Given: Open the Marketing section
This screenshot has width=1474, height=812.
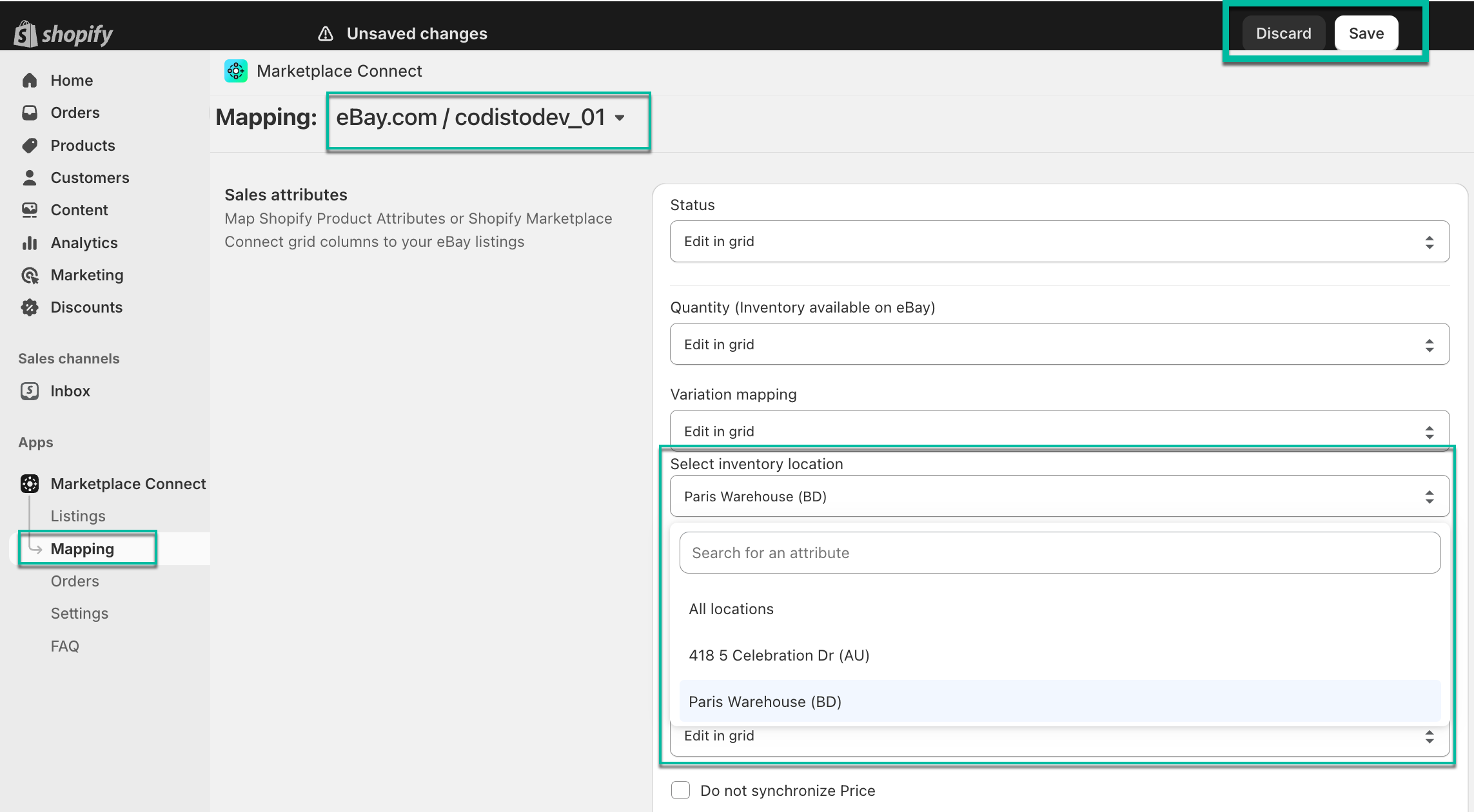Looking at the screenshot, I should 87,275.
